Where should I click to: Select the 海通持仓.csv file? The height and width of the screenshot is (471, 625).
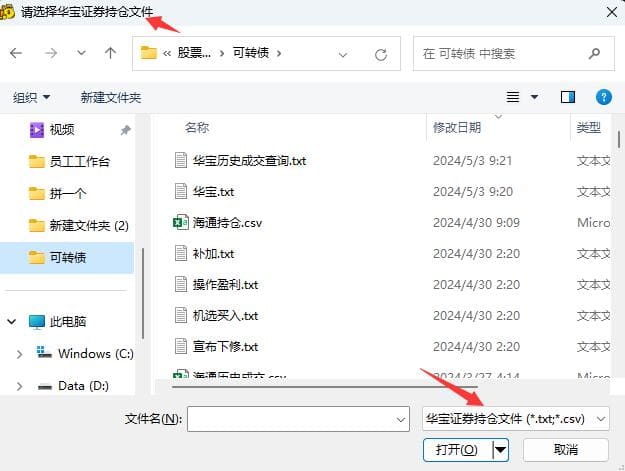[228, 223]
